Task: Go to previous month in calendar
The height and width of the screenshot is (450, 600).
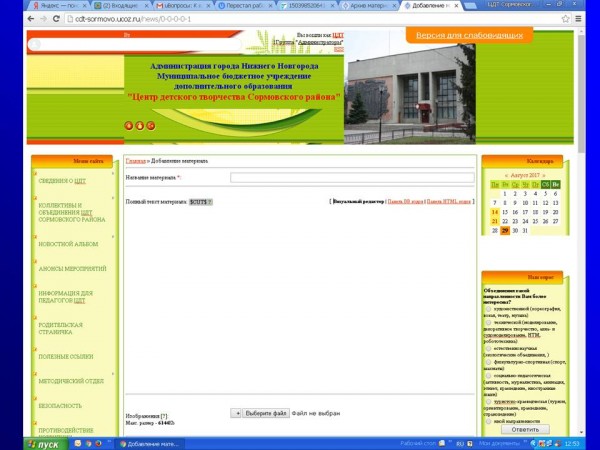Action: coord(506,175)
